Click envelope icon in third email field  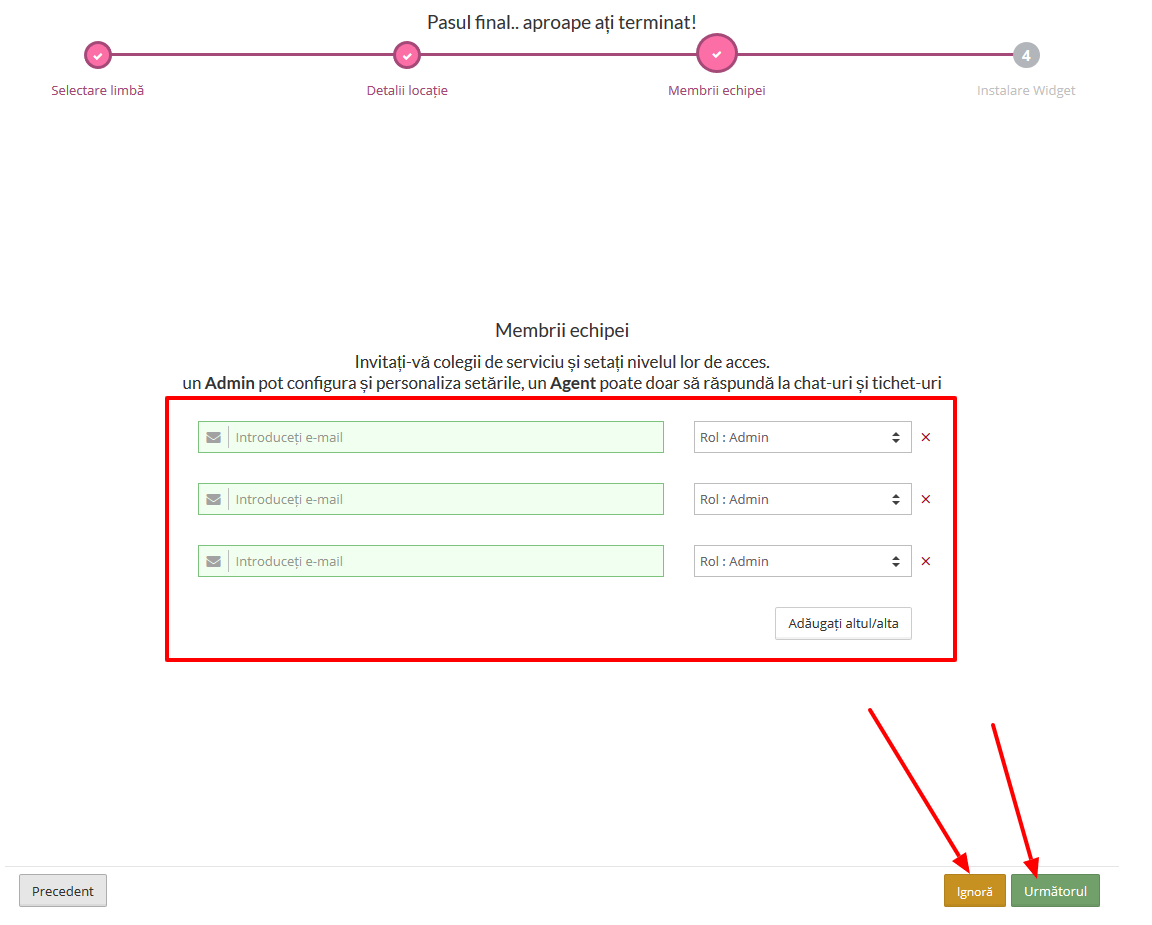(213, 561)
